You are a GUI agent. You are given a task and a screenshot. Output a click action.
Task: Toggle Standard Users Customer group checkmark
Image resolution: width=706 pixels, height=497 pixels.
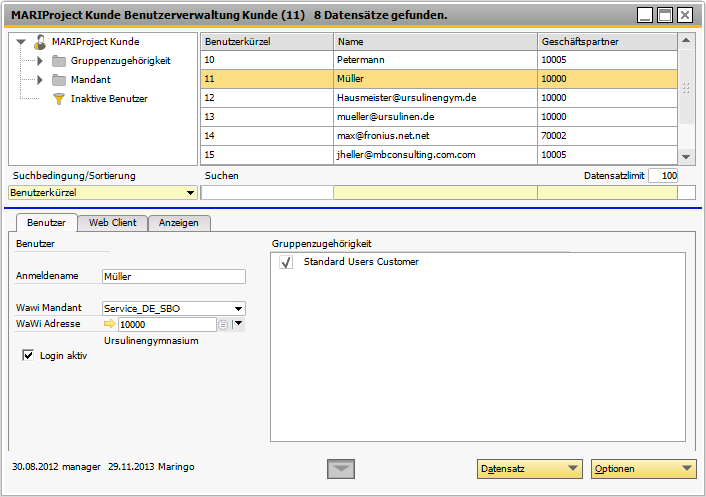click(x=286, y=262)
